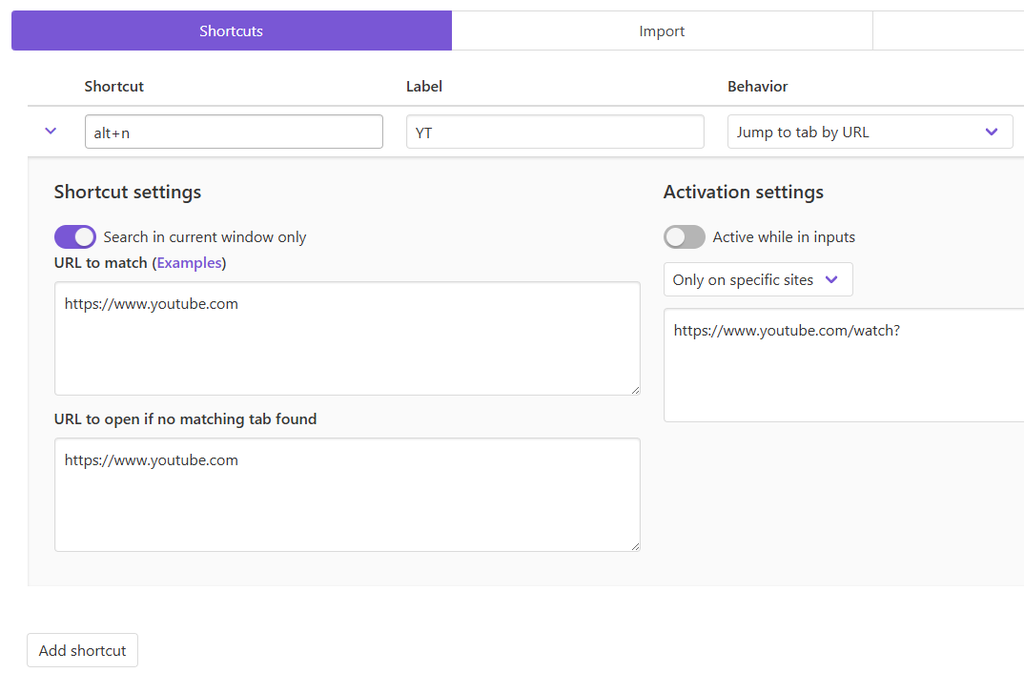This screenshot has width=1024, height=673.
Task: Grab URL to match textarea resize handle
Action: (635, 390)
